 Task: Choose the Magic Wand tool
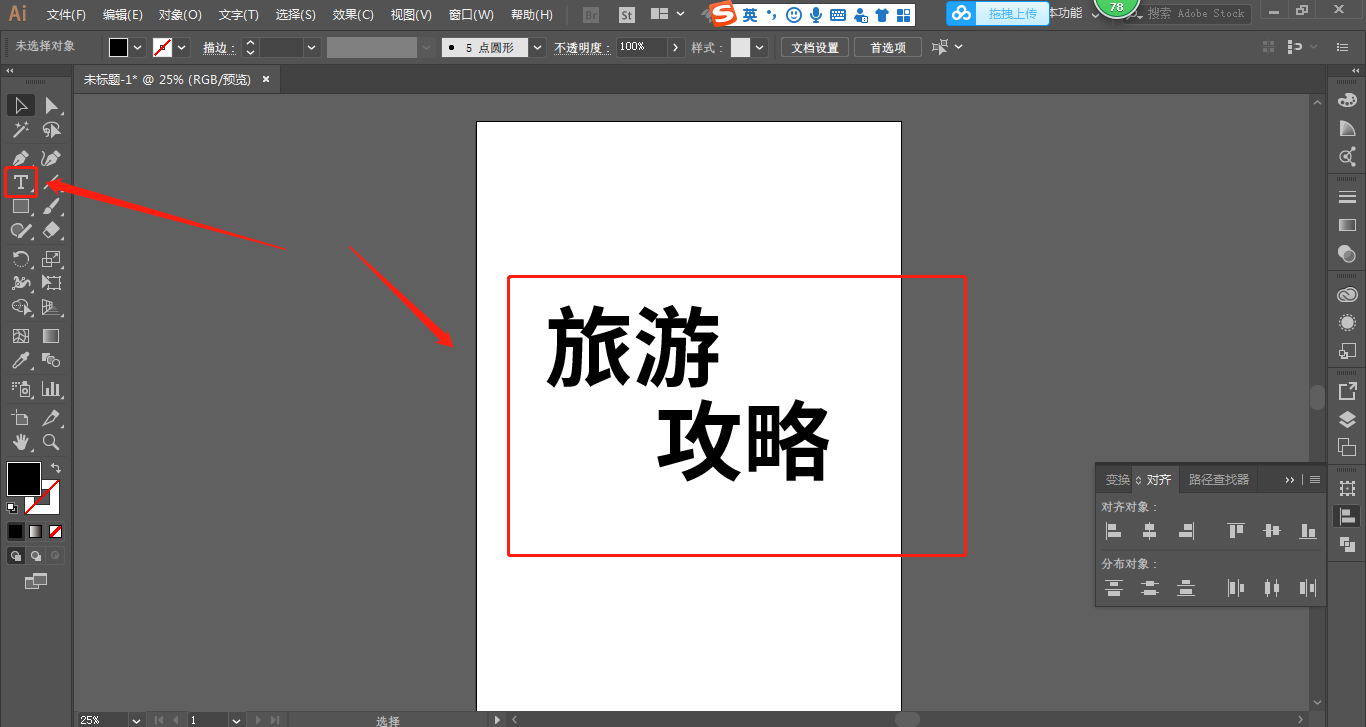tap(21, 130)
